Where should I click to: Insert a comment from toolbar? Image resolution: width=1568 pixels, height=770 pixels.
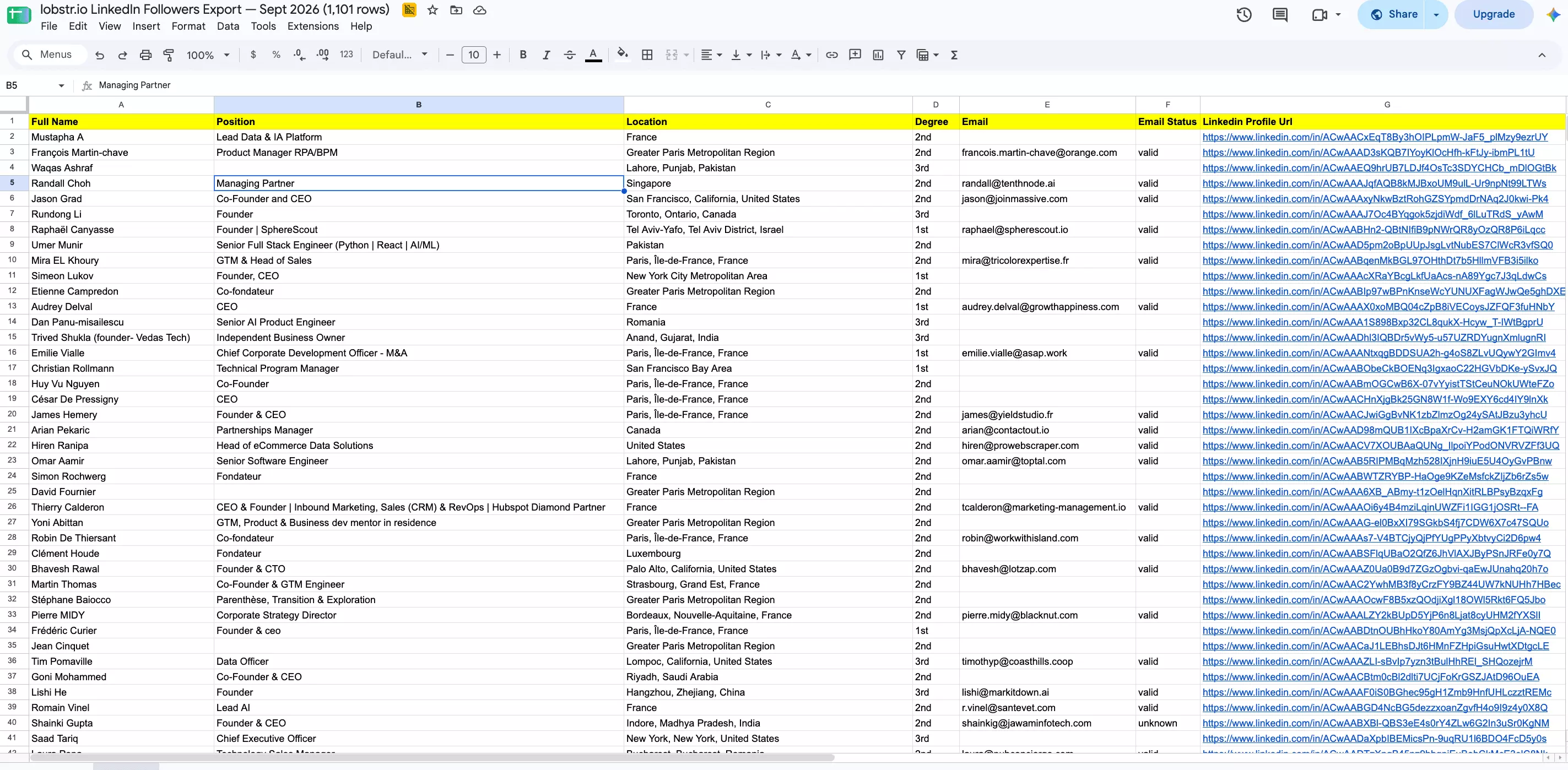(855, 55)
